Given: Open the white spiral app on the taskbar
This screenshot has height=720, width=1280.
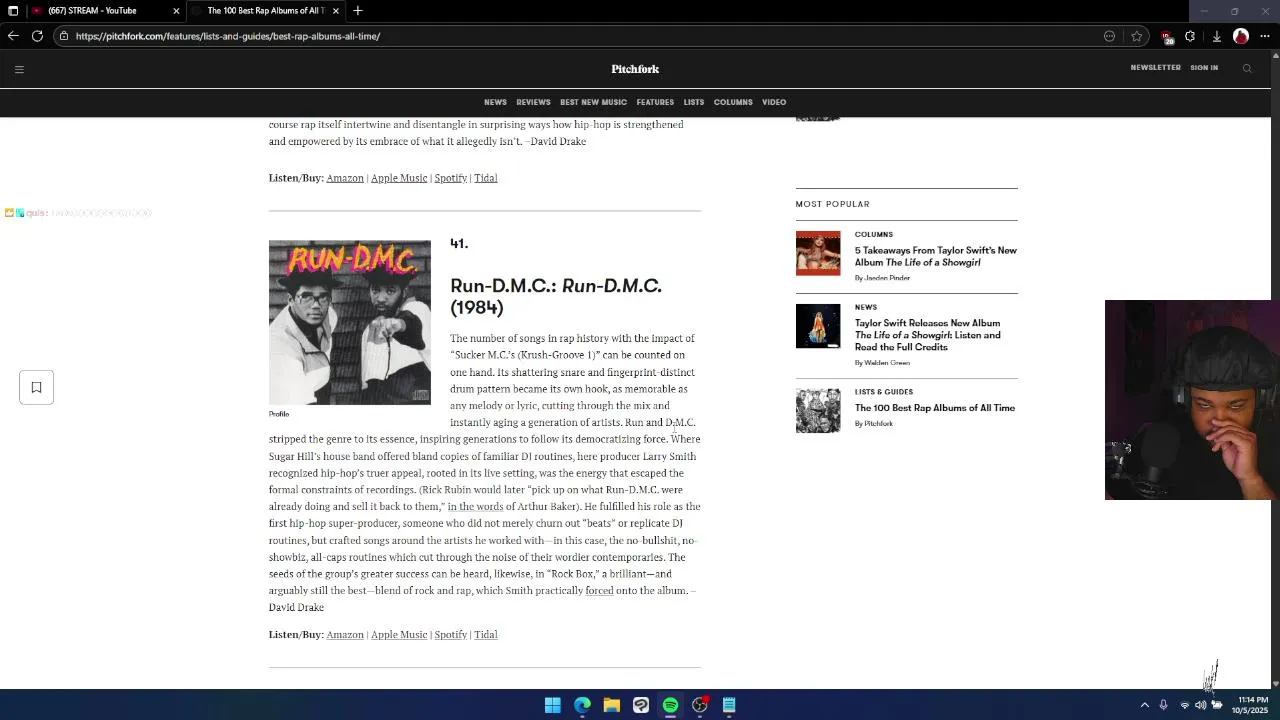Looking at the screenshot, I should tap(641, 705).
